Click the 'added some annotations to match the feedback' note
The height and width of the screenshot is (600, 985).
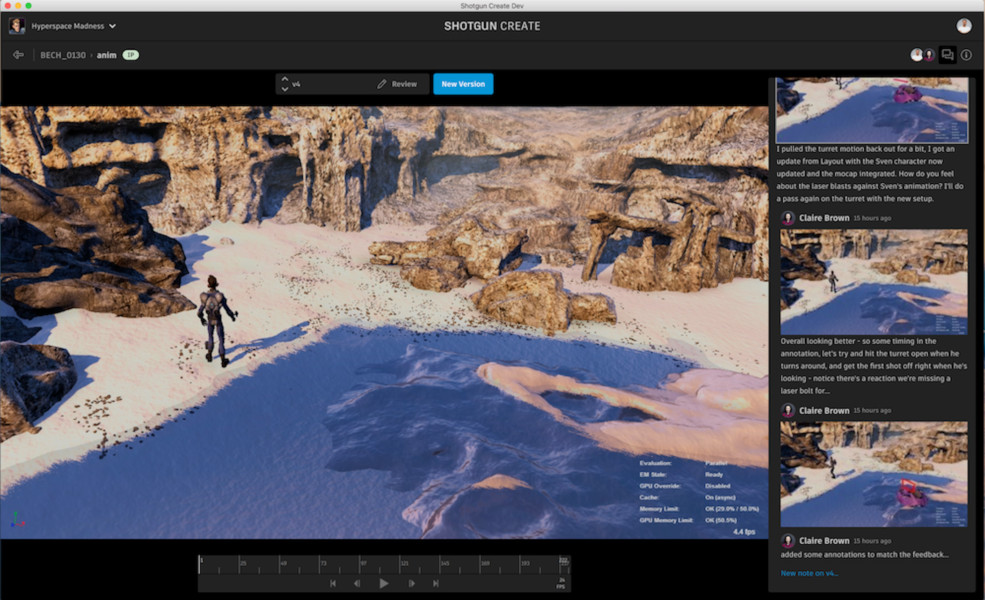tap(864, 554)
